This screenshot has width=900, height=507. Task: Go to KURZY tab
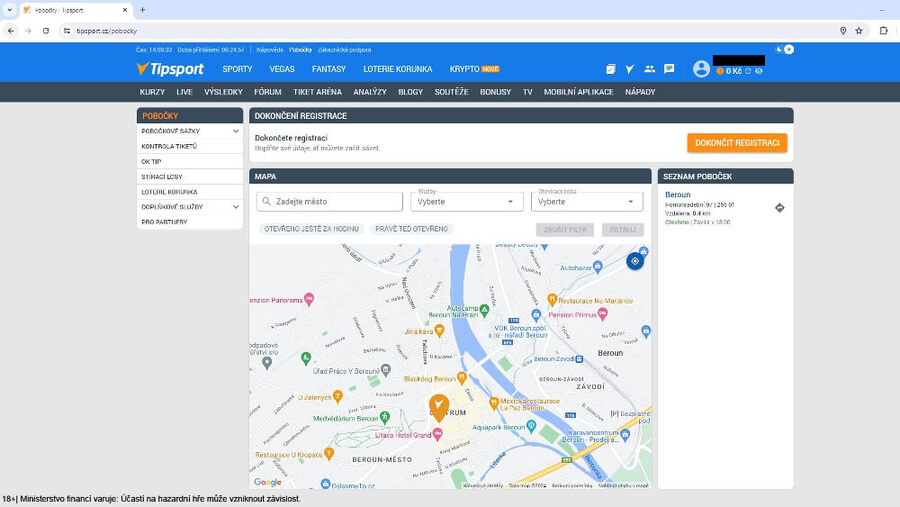click(x=152, y=92)
